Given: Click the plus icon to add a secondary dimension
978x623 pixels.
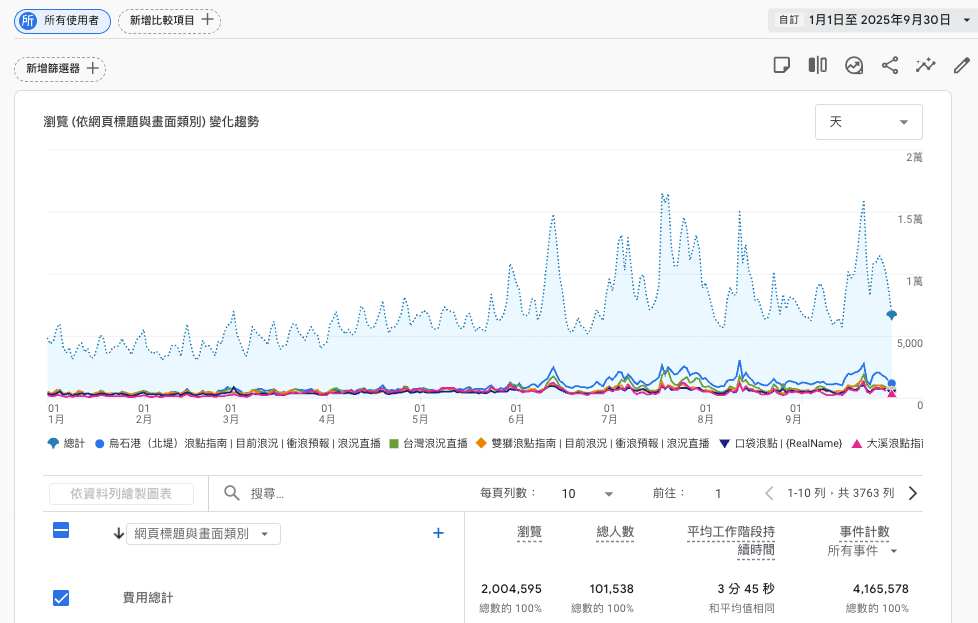Looking at the screenshot, I should [x=438, y=533].
